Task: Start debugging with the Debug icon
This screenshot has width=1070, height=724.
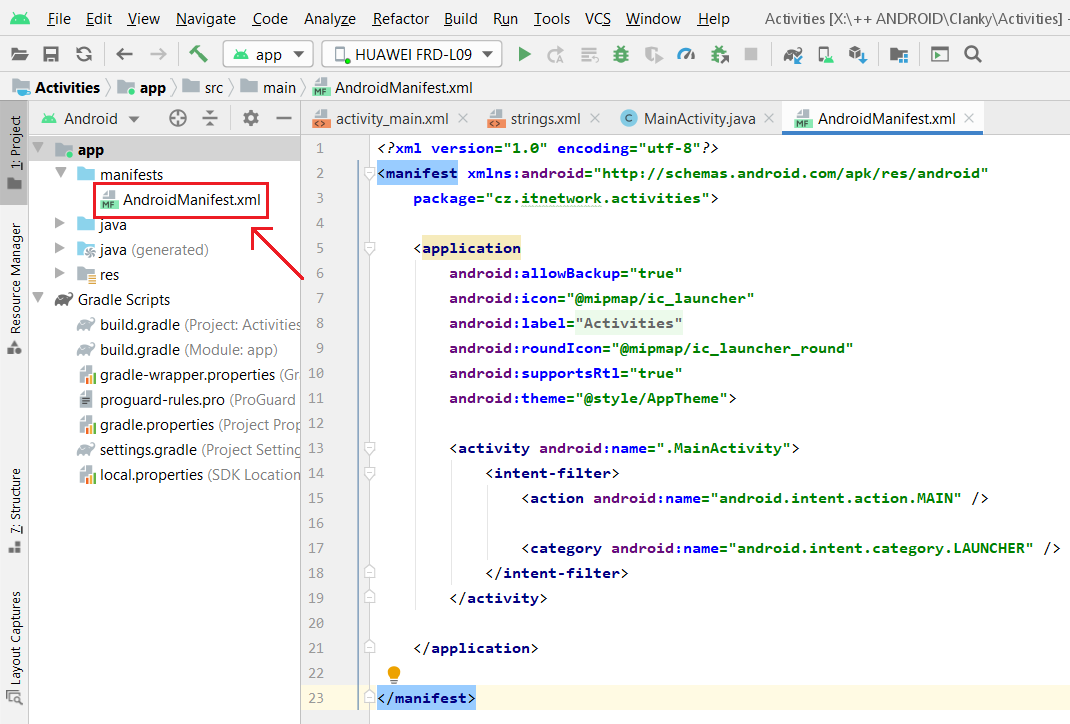Action: click(x=620, y=54)
